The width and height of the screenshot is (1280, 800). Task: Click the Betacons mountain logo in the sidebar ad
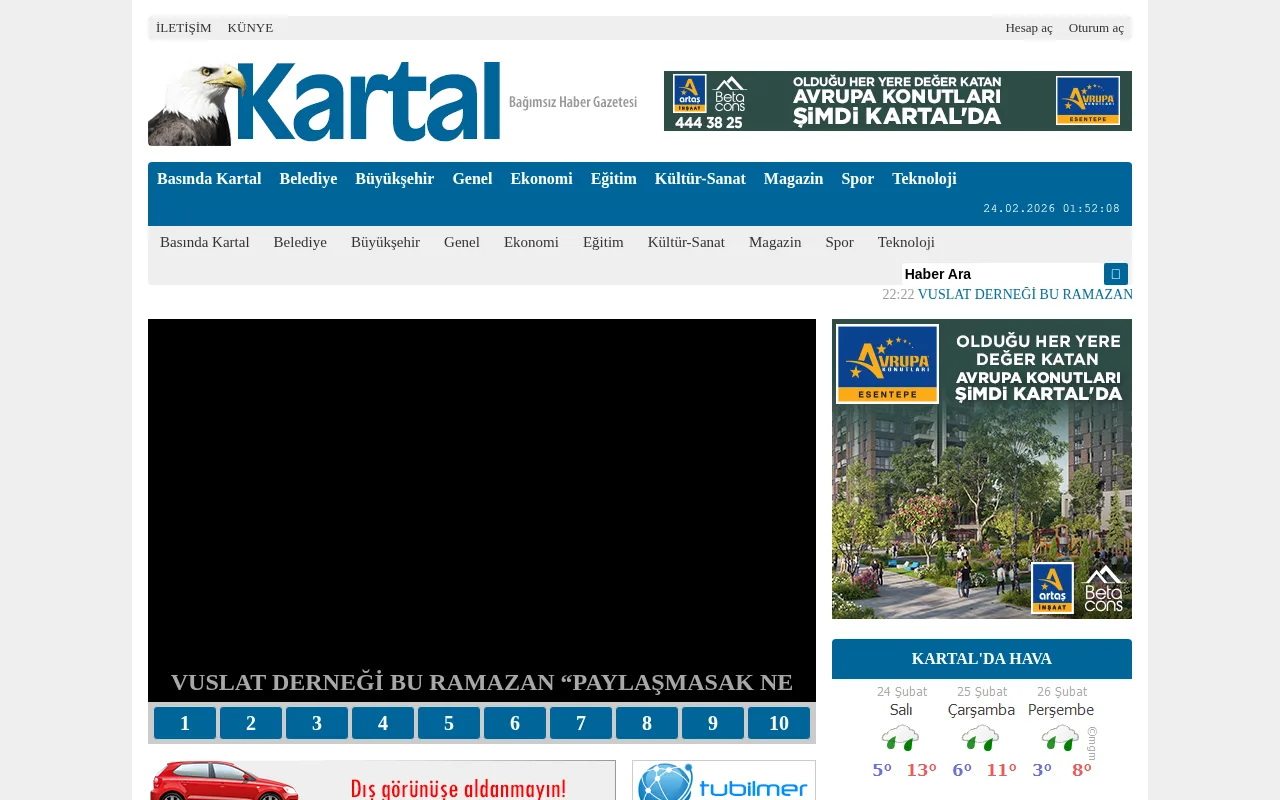tap(1103, 587)
